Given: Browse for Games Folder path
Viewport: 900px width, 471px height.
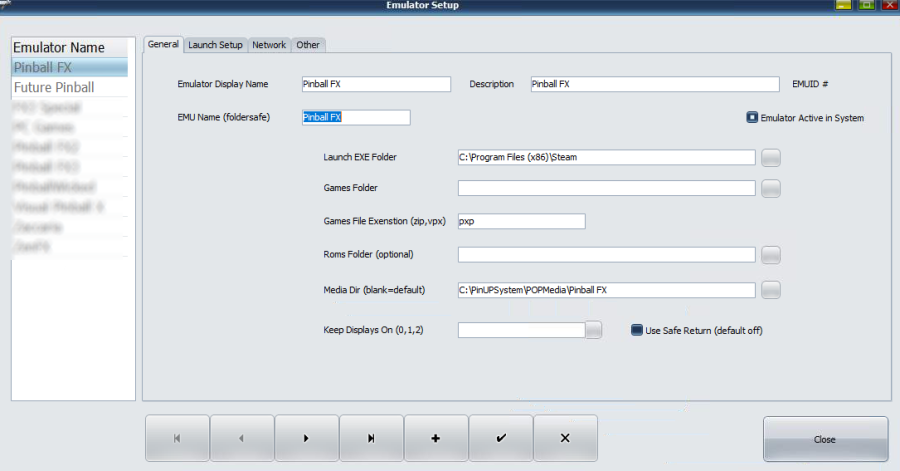Looking at the screenshot, I should pyautogui.click(x=771, y=188).
